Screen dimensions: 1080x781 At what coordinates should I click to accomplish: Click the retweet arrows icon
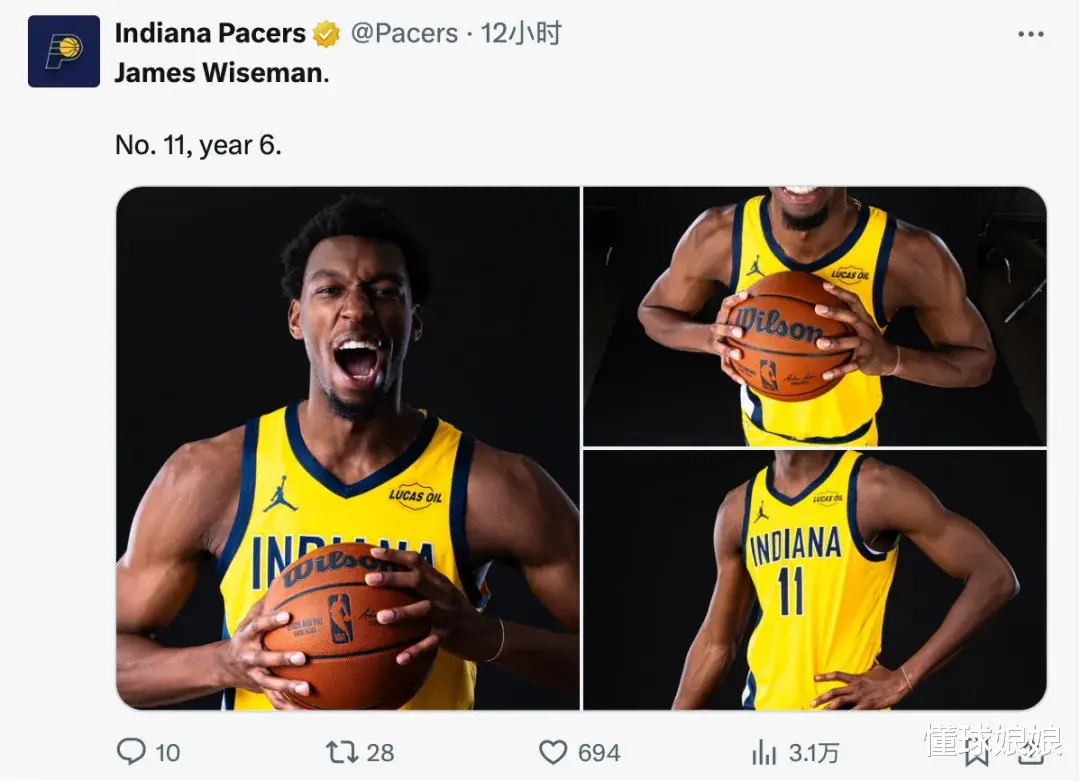click(x=340, y=751)
